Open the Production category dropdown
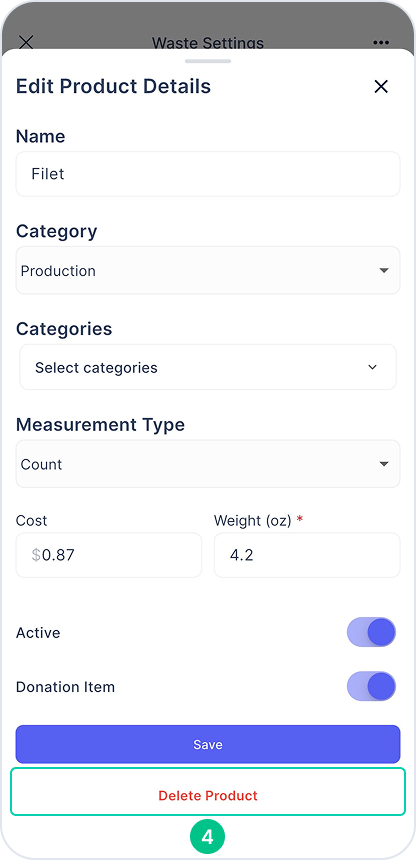Viewport: 416px width, 860px height. point(208,270)
